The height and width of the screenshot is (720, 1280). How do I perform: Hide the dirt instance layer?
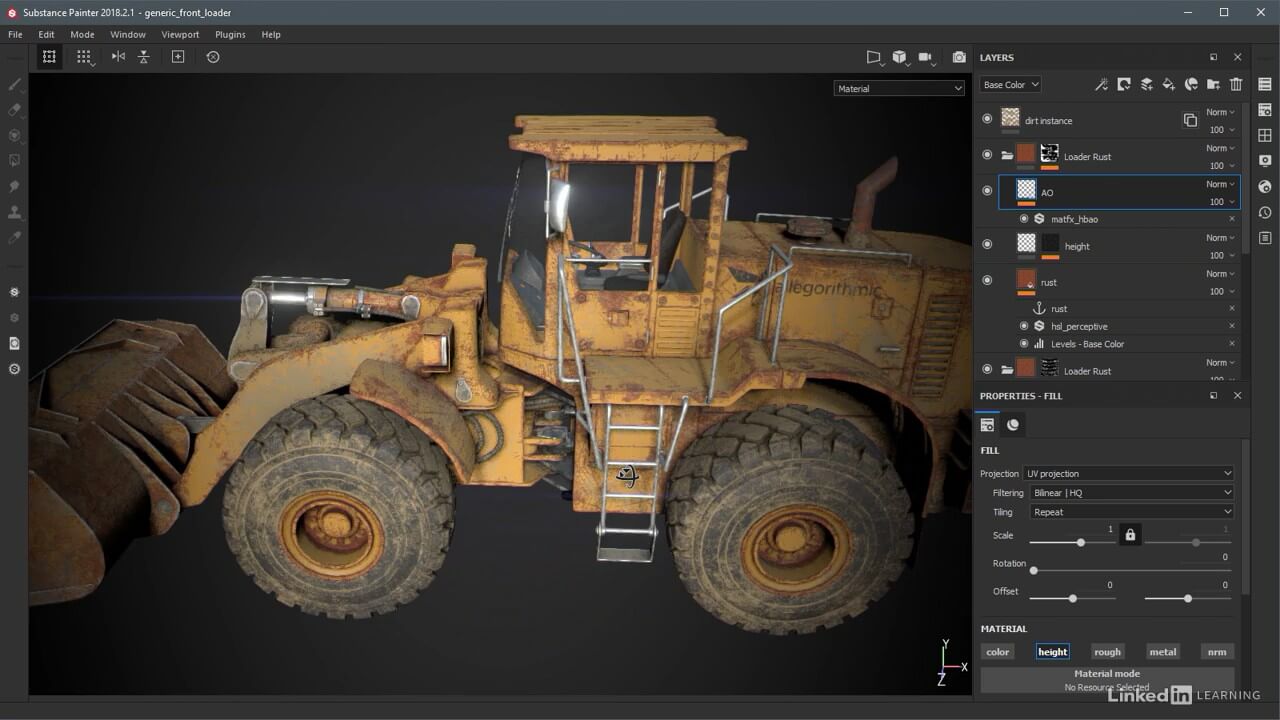point(987,119)
